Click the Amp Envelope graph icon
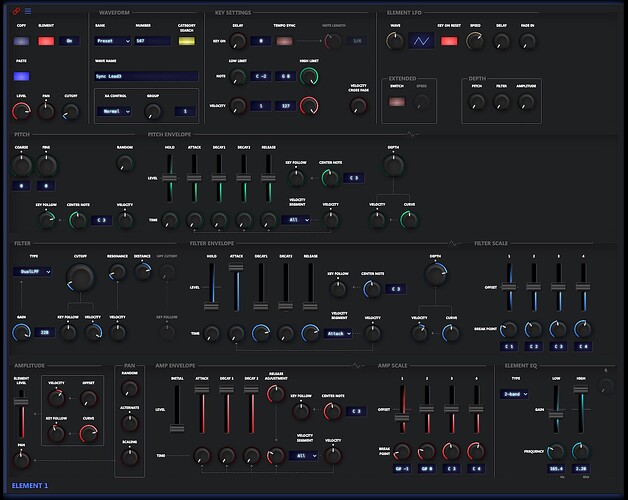 click(356, 365)
